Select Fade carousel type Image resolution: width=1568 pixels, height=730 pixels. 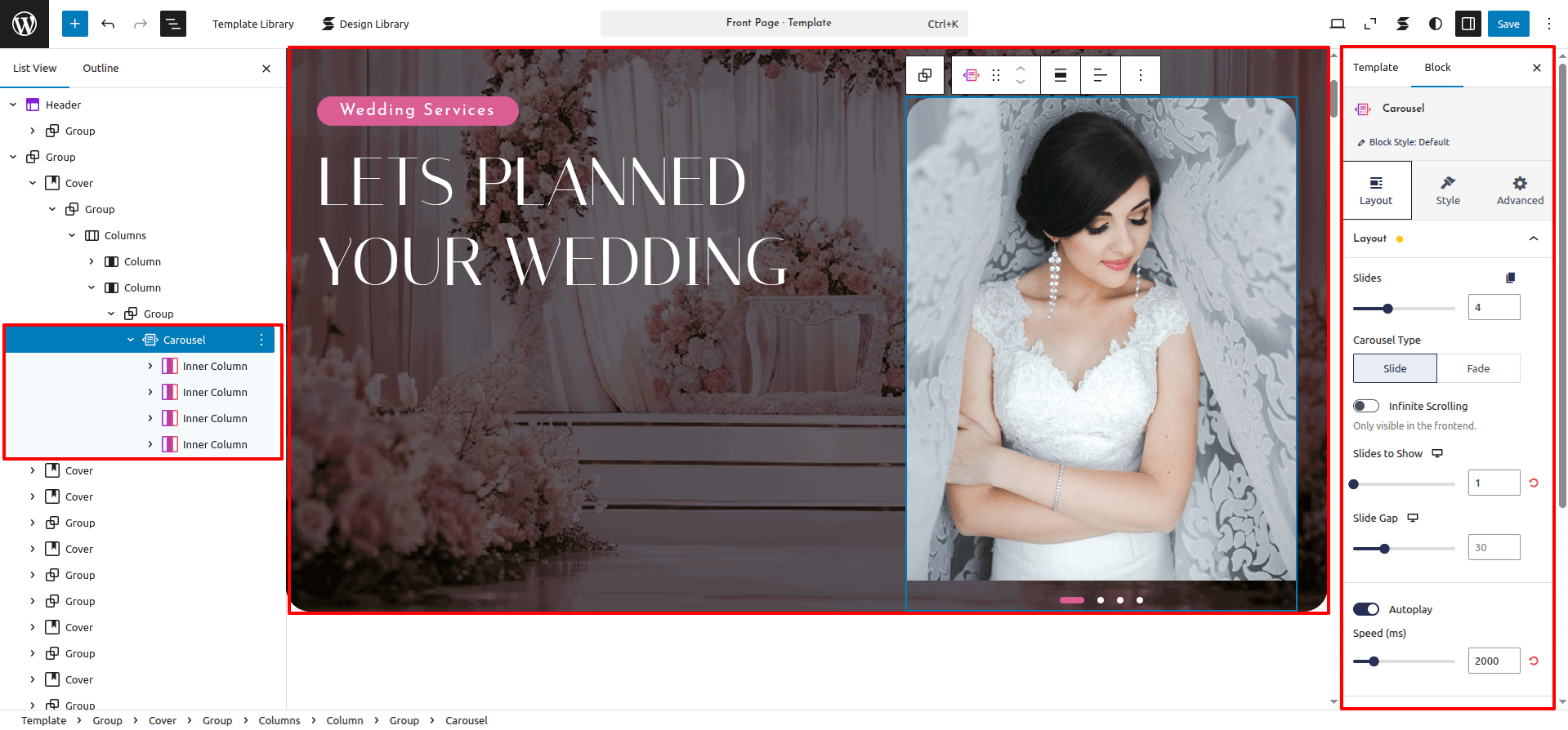1478,368
